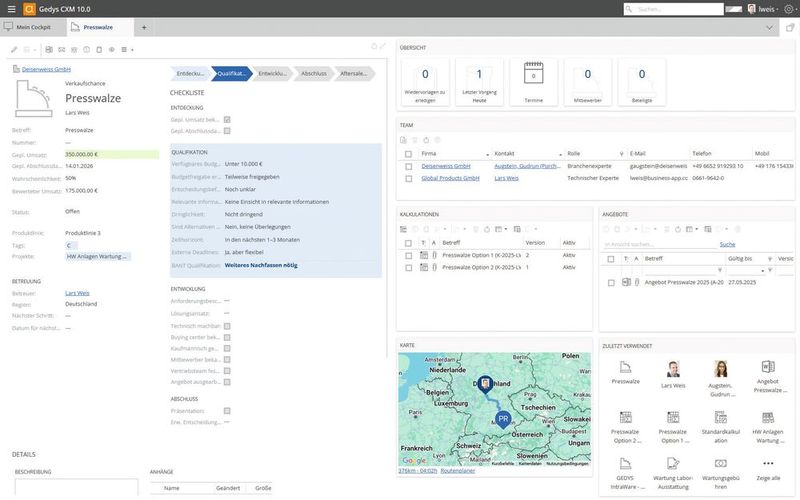Sort by Firma column arrow

click(487, 155)
